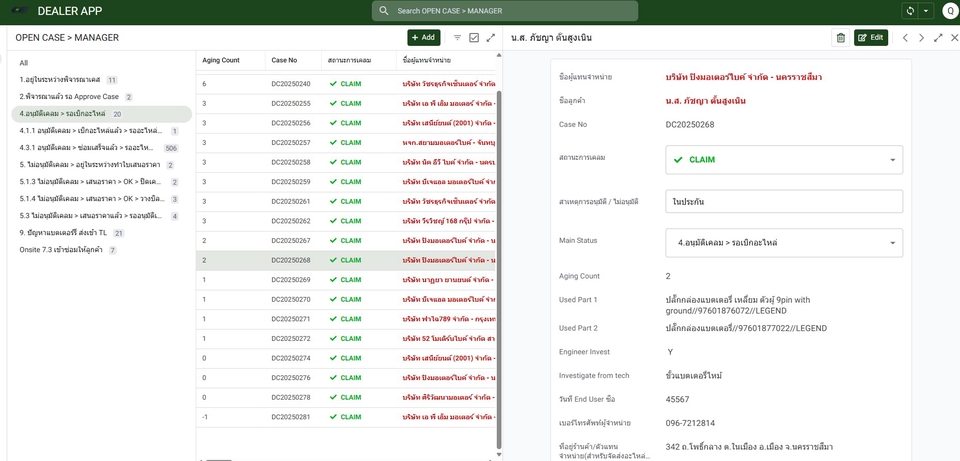Select case row DC20250274
Viewport: 960px width, 461px height.
[291, 358]
